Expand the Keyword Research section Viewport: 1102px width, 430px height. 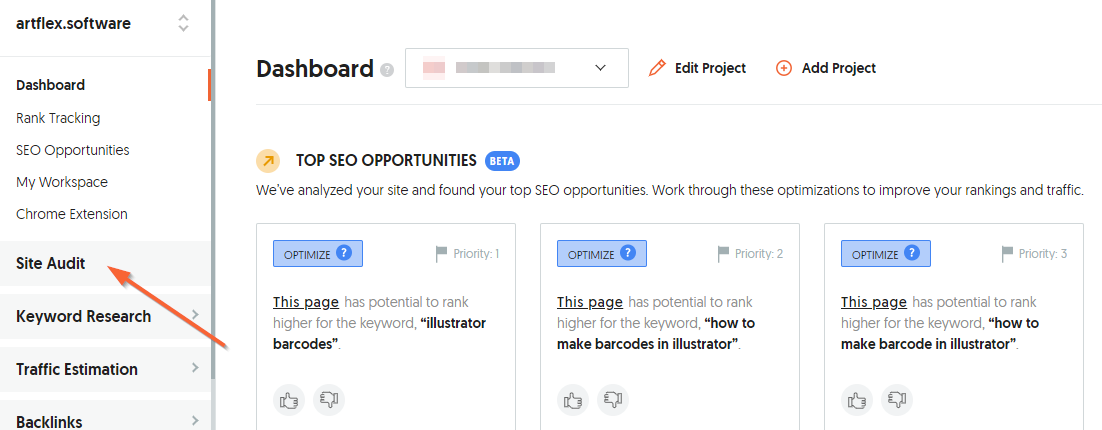point(105,316)
